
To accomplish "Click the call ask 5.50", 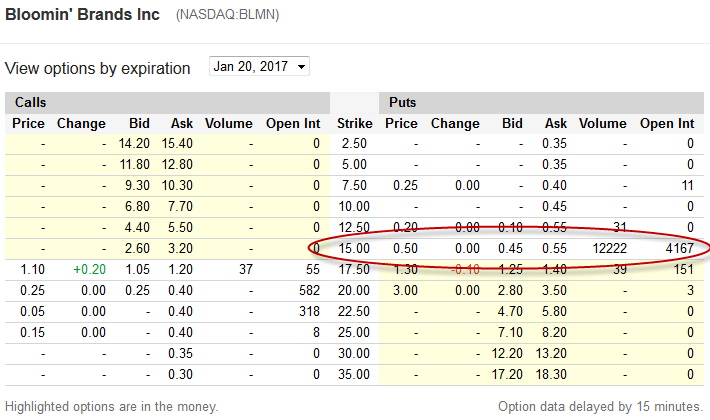I will click(180, 228).
